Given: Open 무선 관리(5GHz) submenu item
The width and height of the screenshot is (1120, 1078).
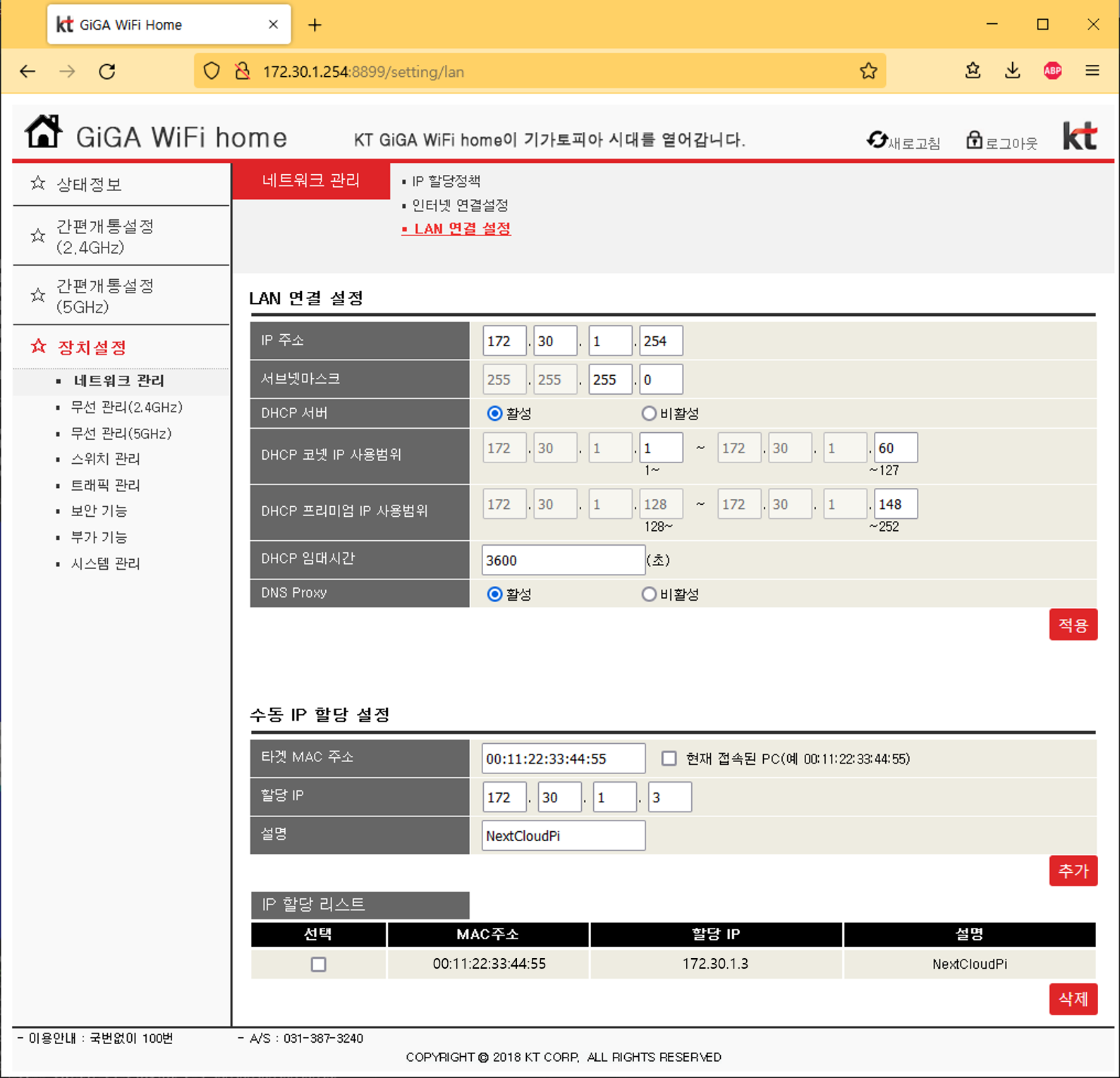Looking at the screenshot, I should pyautogui.click(x=121, y=434).
